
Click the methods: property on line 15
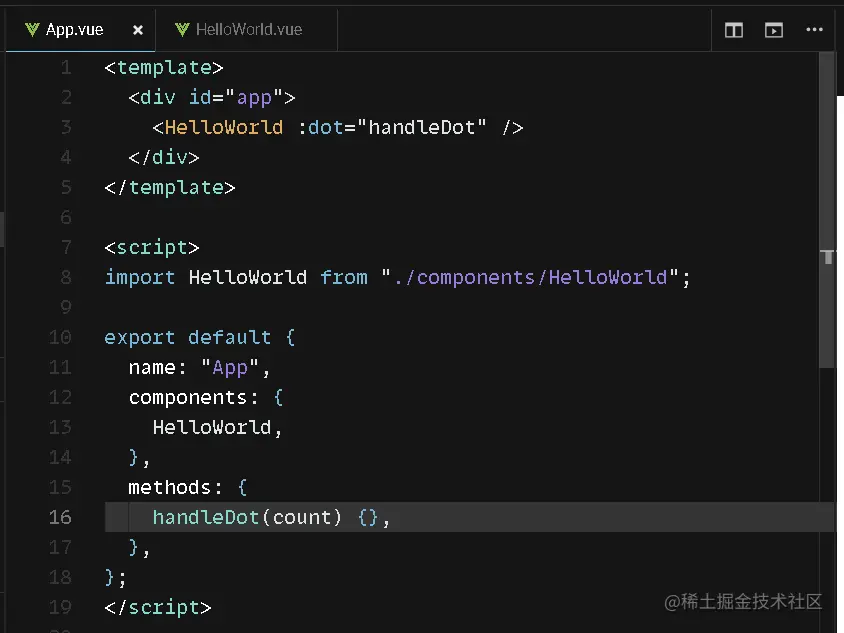click(x=175, y=488)
